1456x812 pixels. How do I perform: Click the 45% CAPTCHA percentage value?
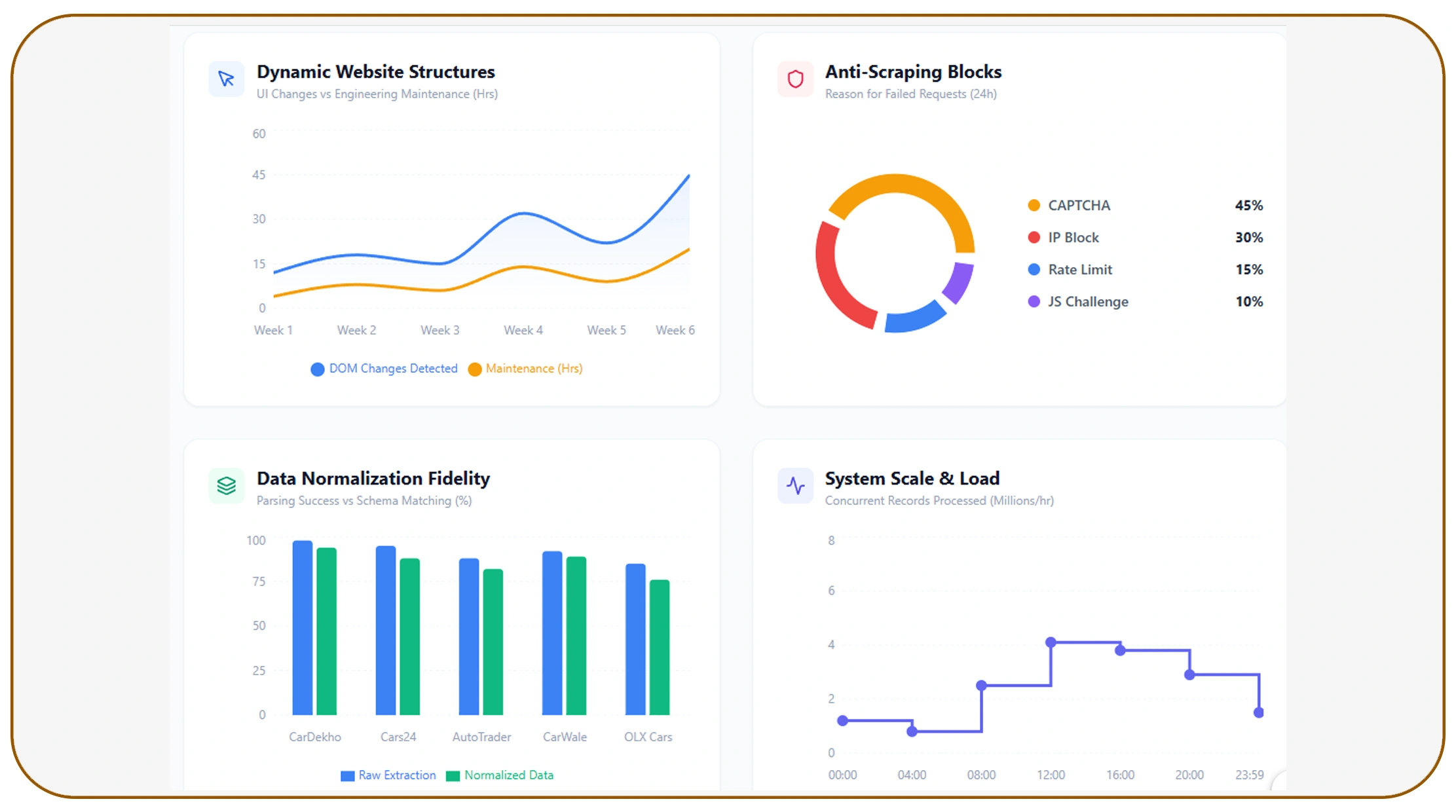pyautogui.click(x=1248, y=205)
